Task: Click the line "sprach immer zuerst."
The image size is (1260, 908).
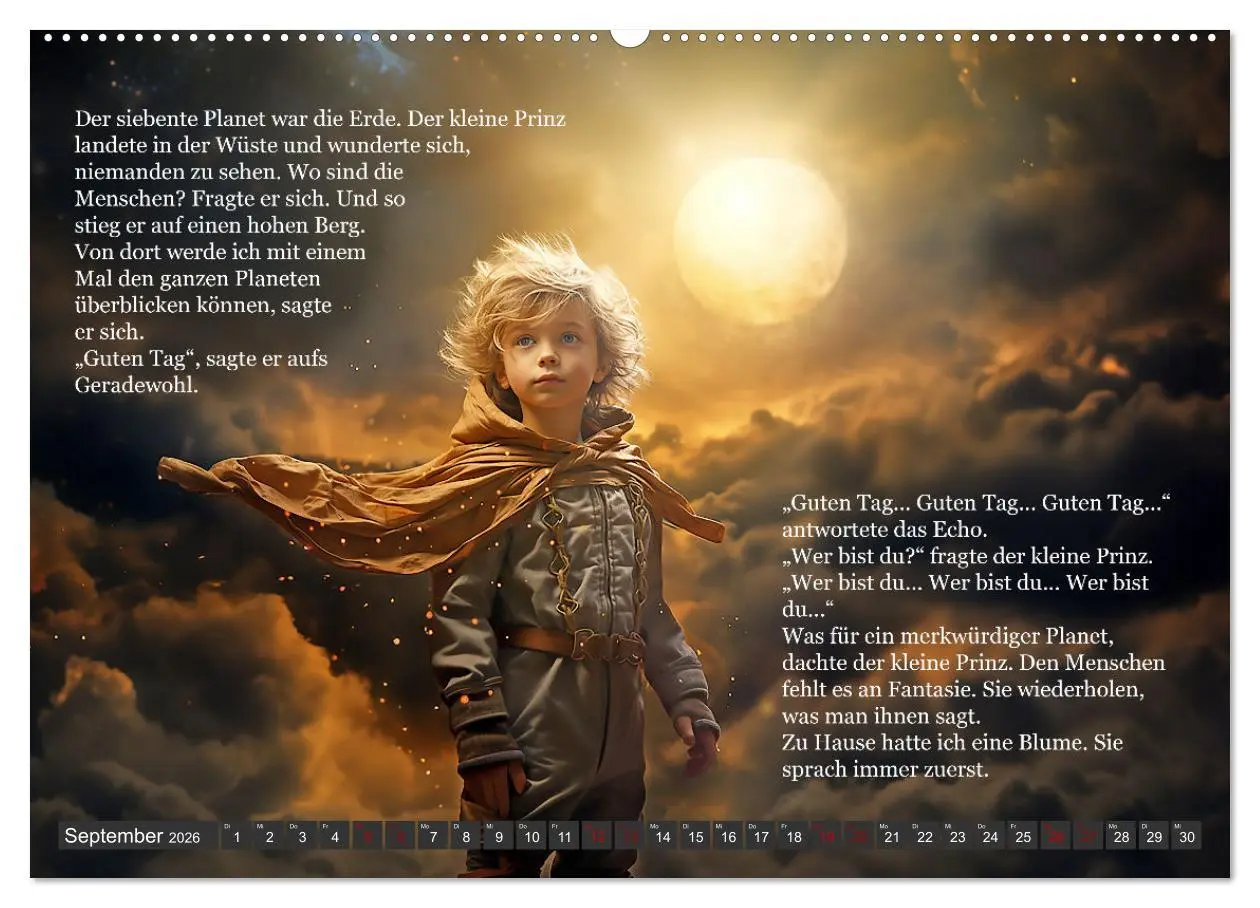Action: pos(885,770)
